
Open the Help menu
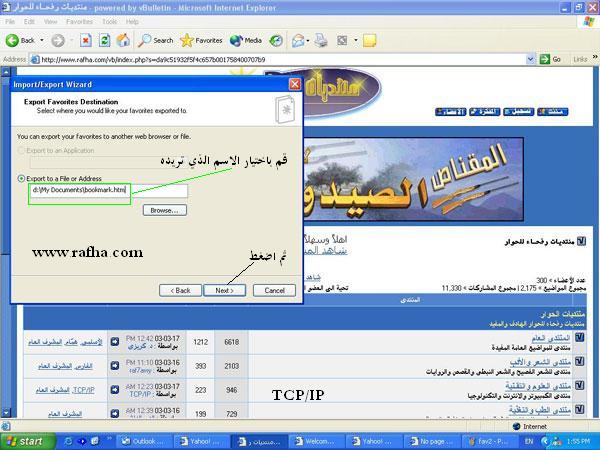(x=132, y=22)
